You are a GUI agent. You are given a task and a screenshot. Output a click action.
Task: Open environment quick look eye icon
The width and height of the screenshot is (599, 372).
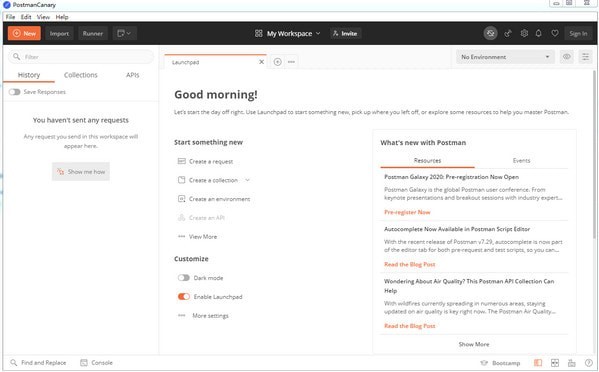click(567, 57)
